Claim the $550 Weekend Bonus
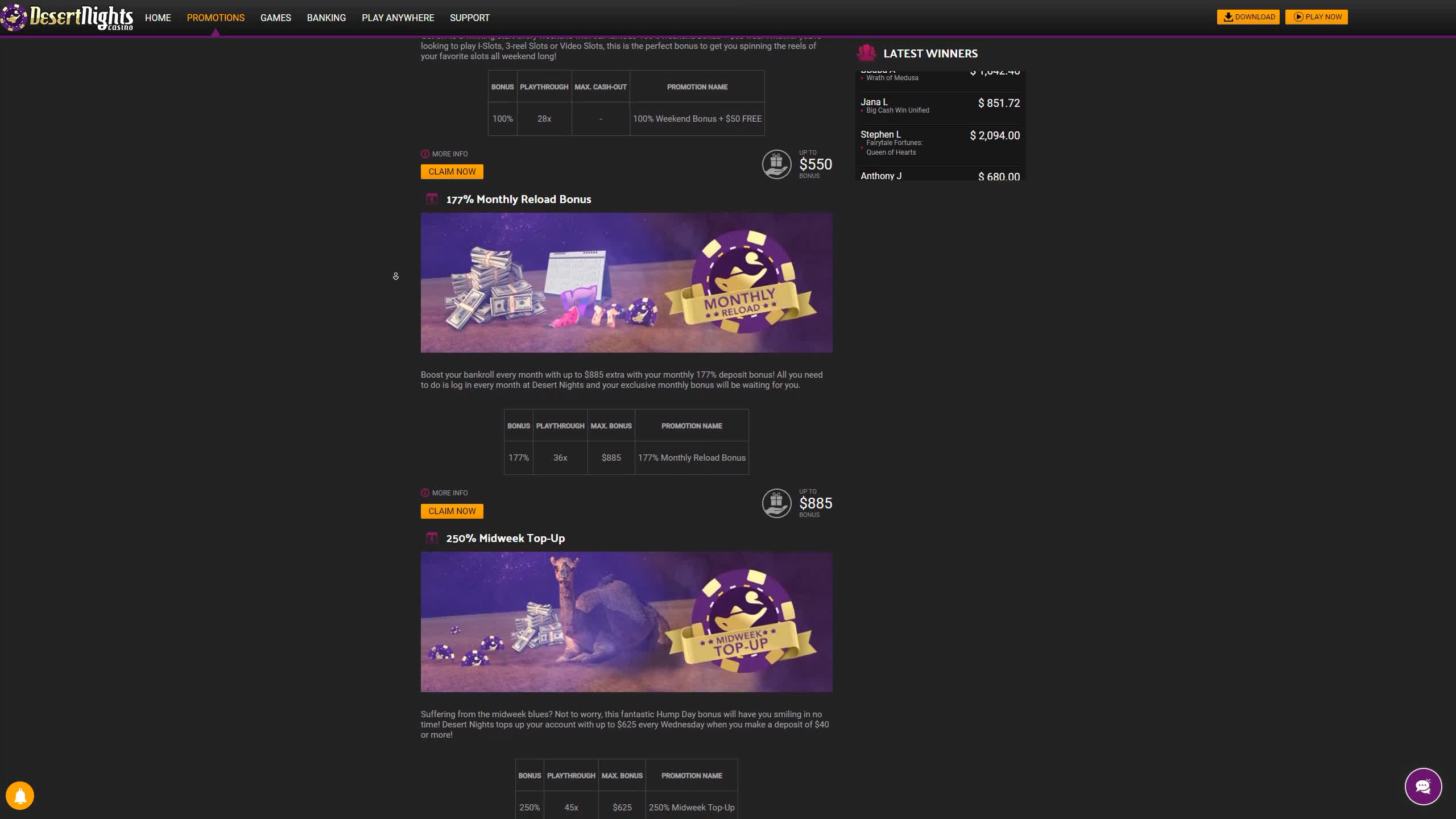Screen dimensions: 1456x819 click(452, 172)
